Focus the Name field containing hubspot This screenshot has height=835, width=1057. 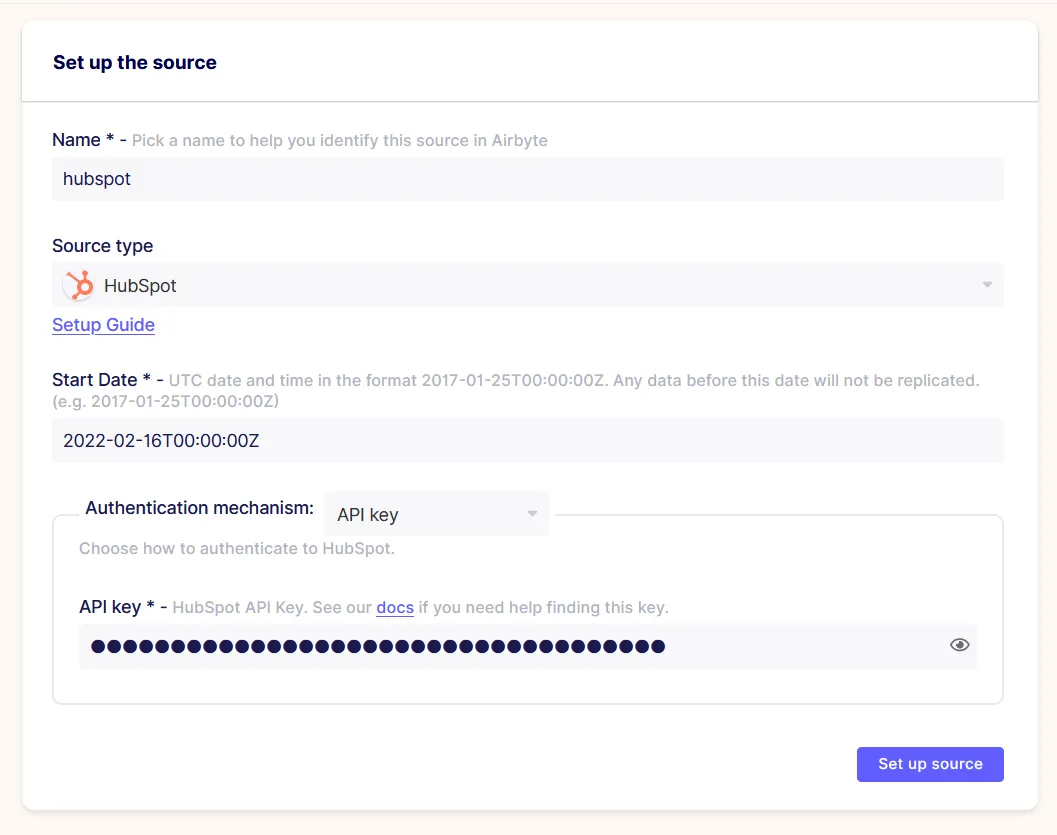click(528, 179)
